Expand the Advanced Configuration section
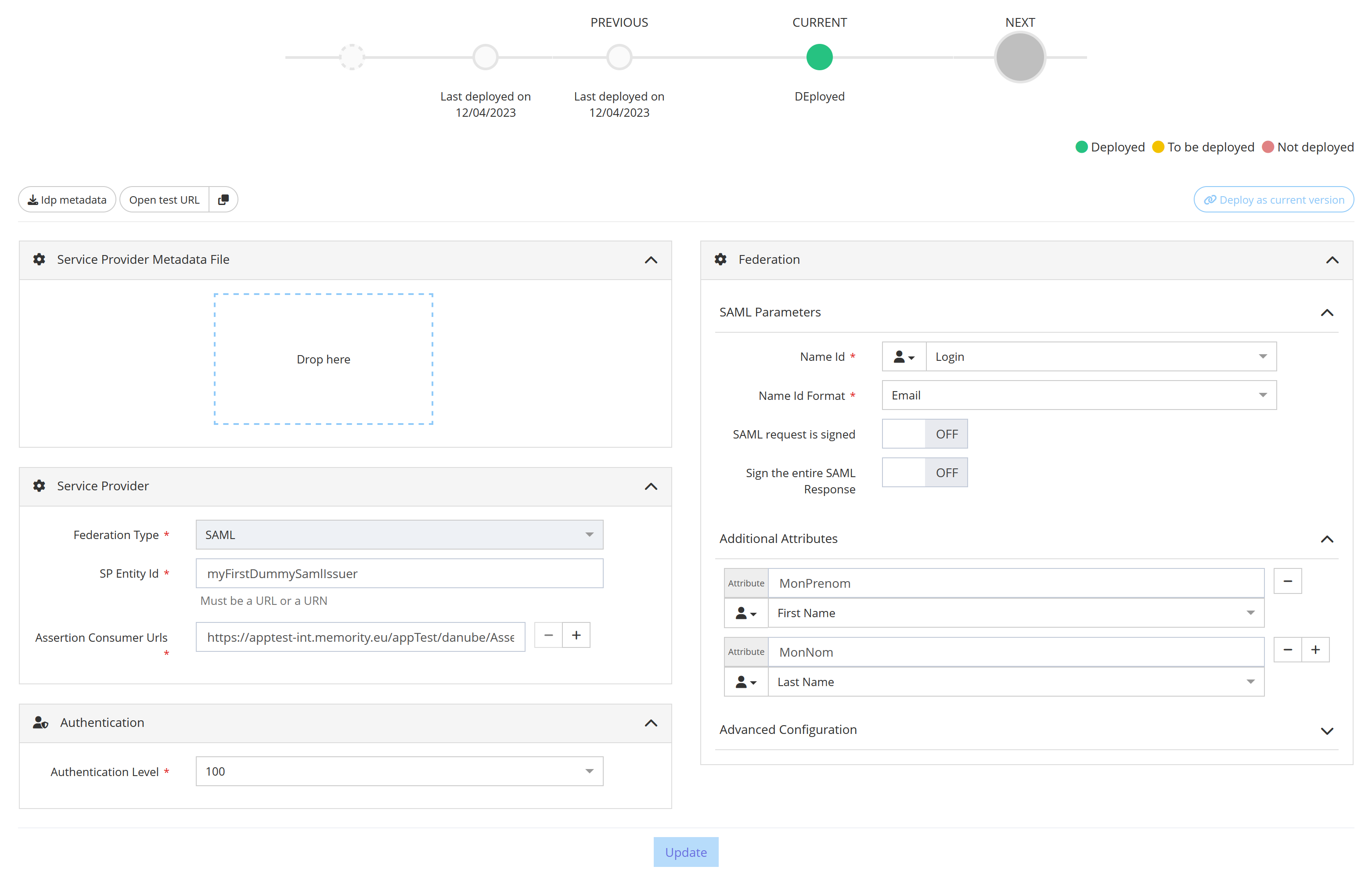Viewport: 1372px width, 870px height. [1326, 730]
